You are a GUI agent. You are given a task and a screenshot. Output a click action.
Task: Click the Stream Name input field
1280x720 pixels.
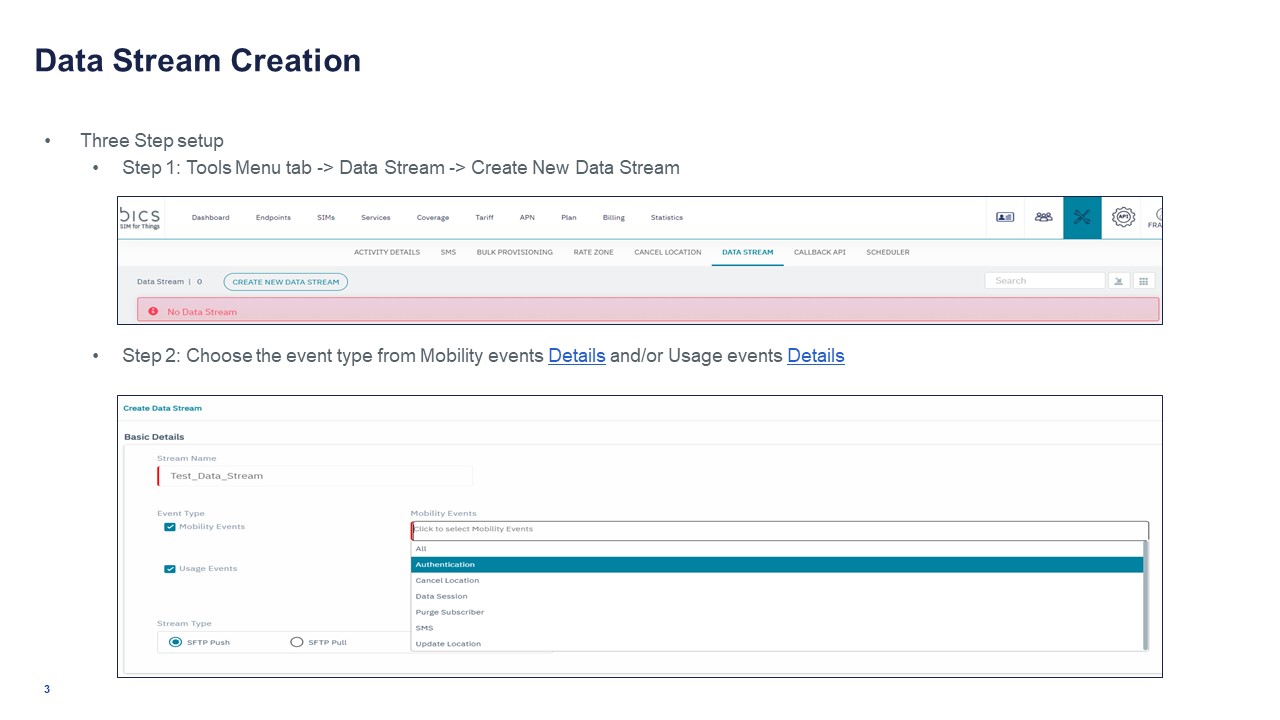[x=315, y=476]
